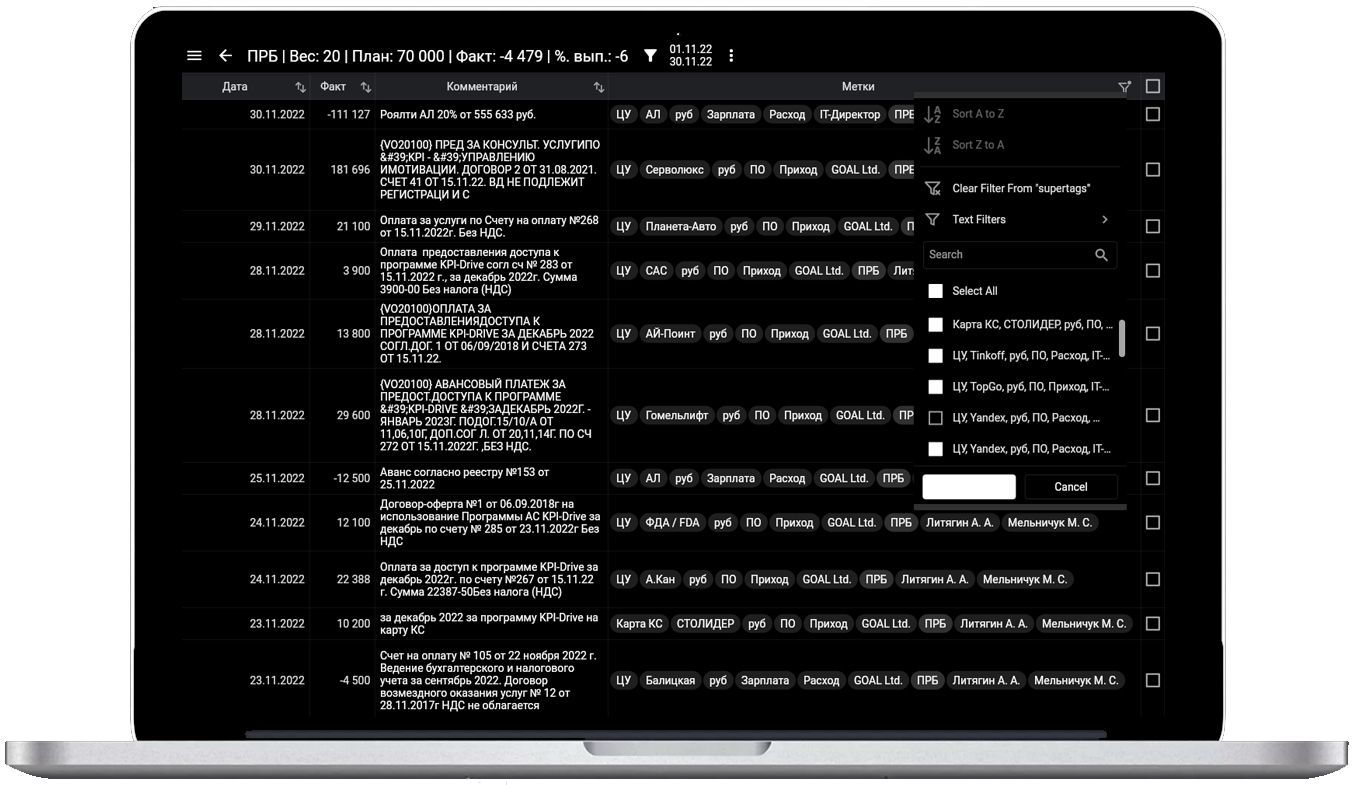Uncheck the ЦУ, TopGo filter option
The image size is (1352, 785).
[x=936, y=386]
